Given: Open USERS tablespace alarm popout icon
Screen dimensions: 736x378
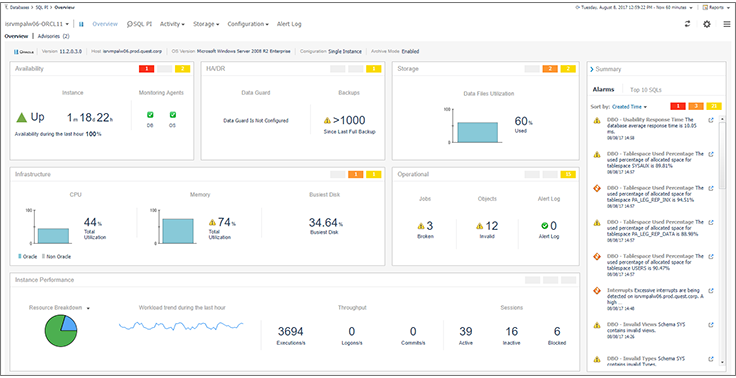Looking at the screenshot, I should click(x=711, y=256).
